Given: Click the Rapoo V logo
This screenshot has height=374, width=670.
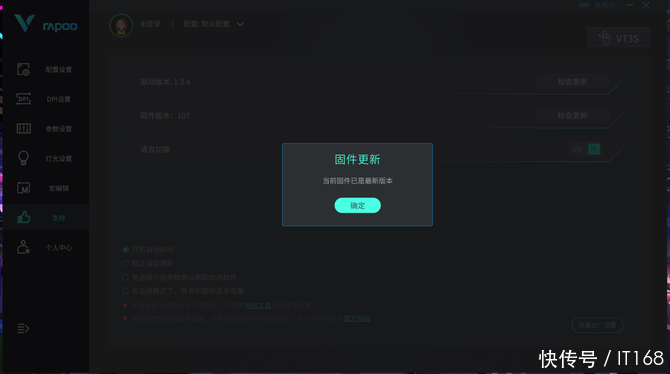Looking at the screenshot, I should (x=25, y=23).
